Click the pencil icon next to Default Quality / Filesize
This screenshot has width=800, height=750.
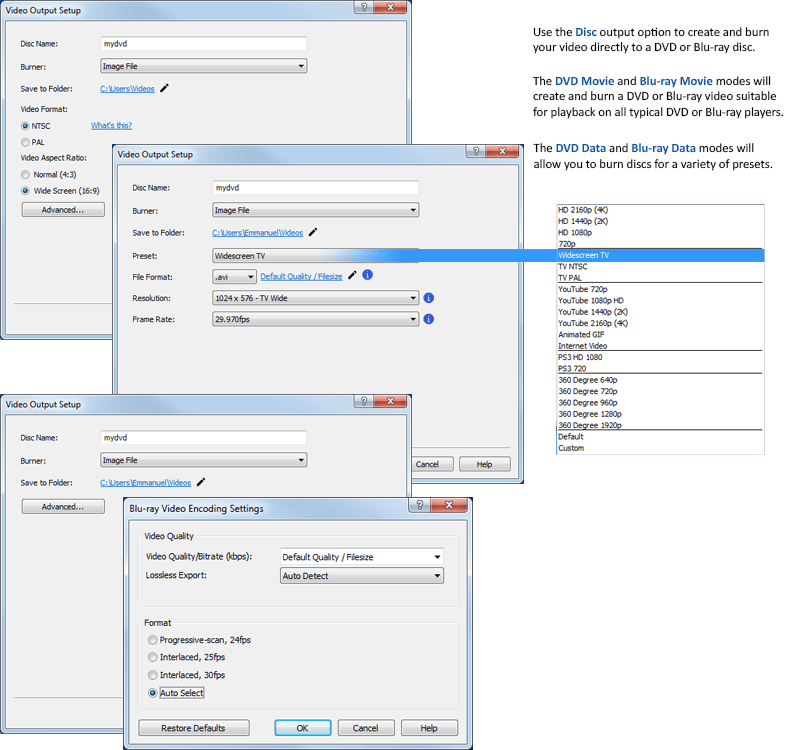coord(352,276)
